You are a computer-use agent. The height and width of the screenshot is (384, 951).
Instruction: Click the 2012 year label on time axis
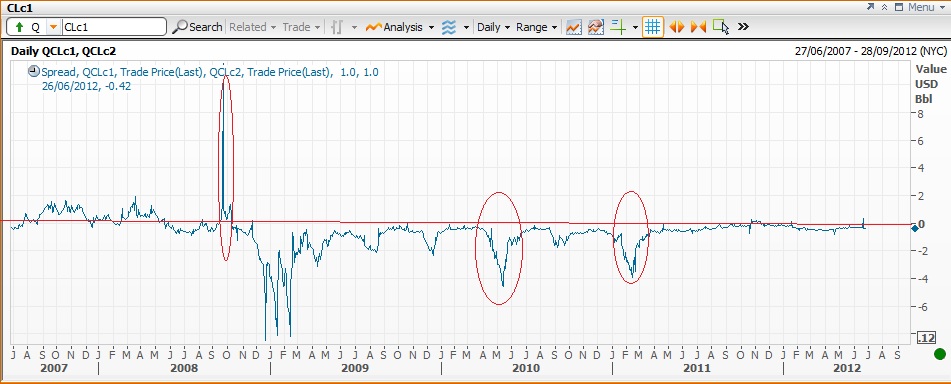point(847,369)
